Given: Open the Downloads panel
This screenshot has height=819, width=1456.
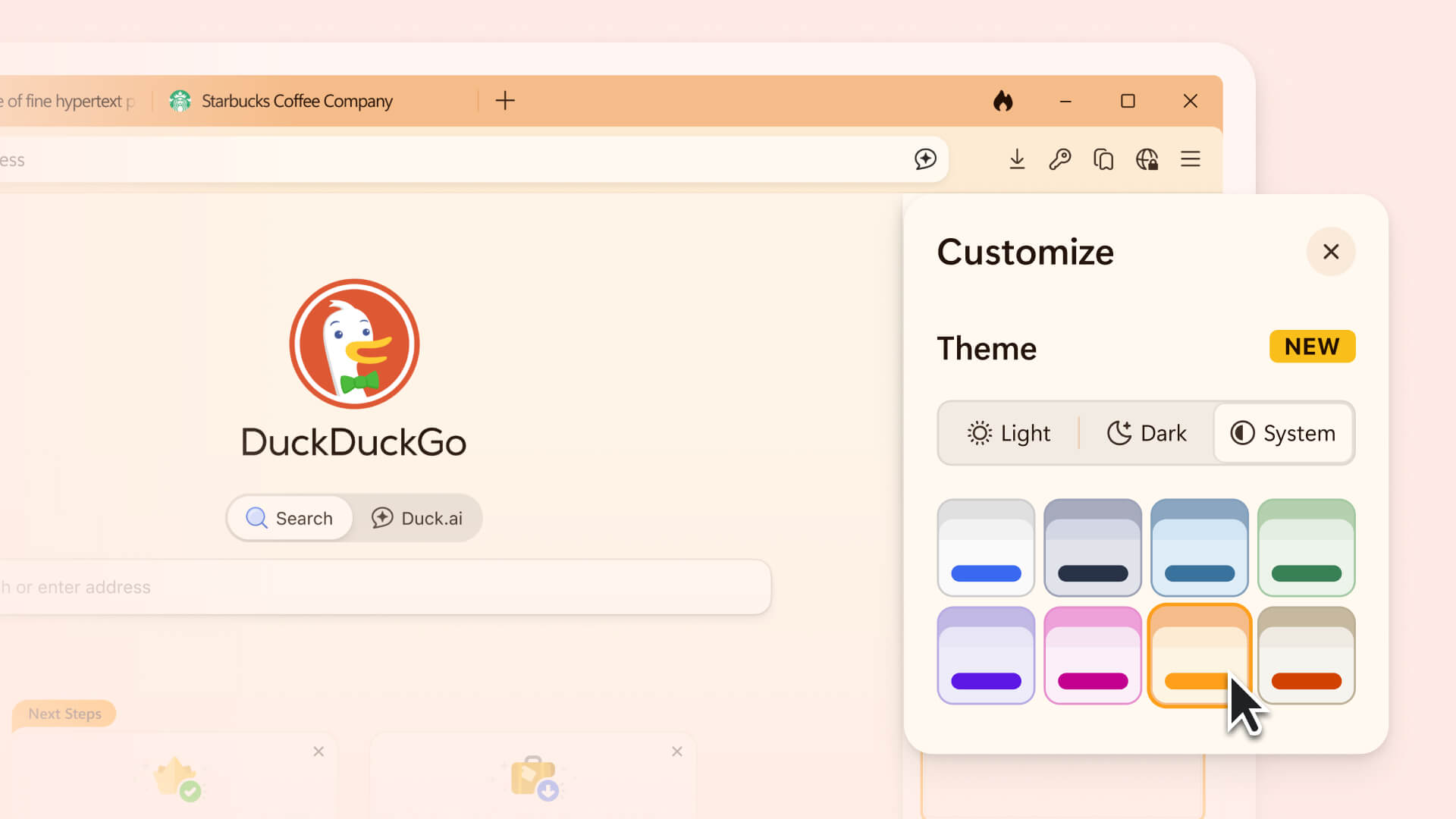Looking at the screenshot, I should 1017,159.
